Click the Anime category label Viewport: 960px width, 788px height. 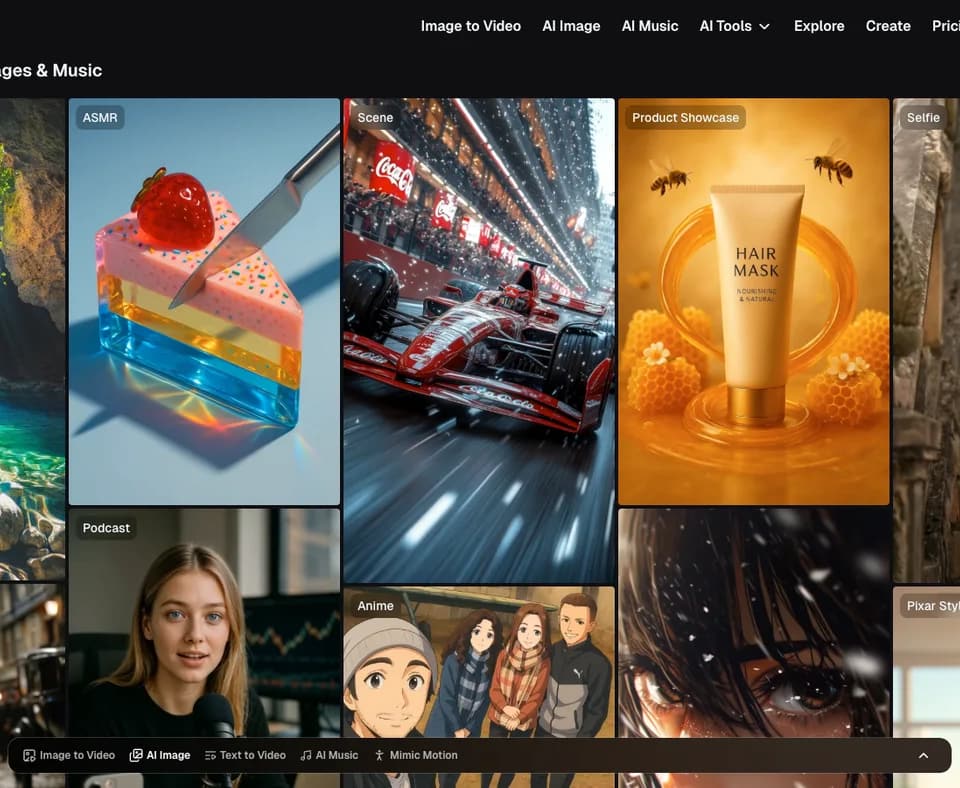(375, 605)
